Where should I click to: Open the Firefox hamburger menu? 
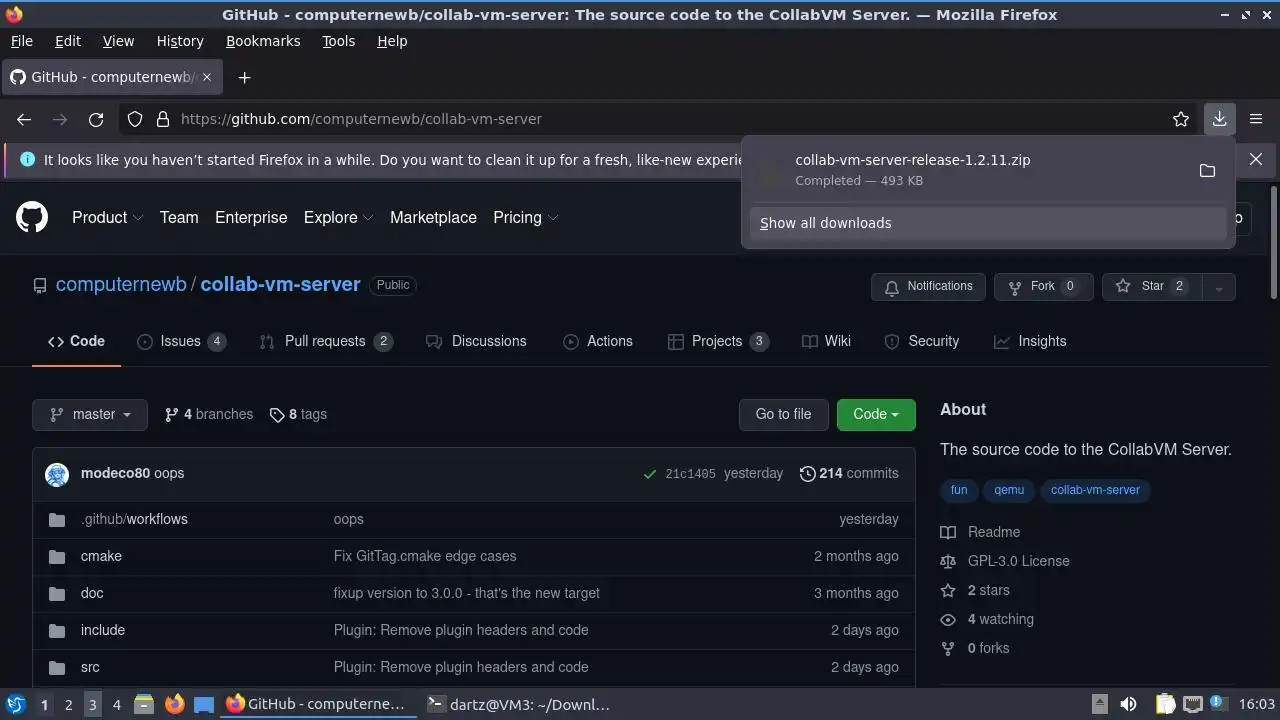[1256, 119]
